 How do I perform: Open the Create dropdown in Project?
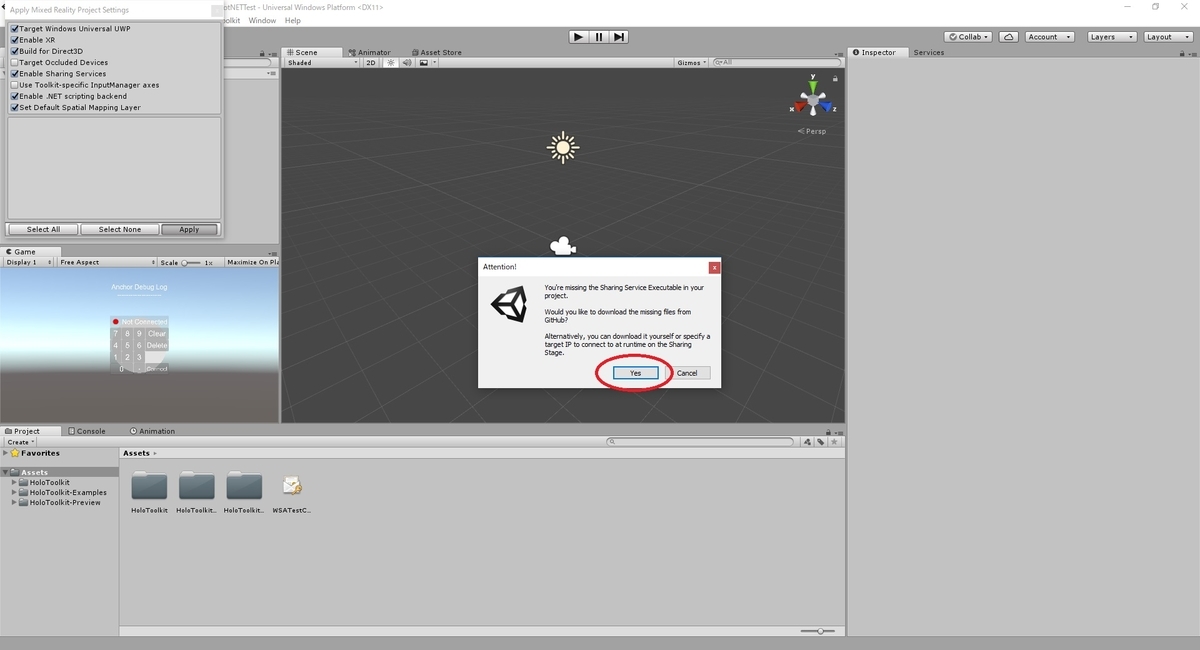[21, 441]
